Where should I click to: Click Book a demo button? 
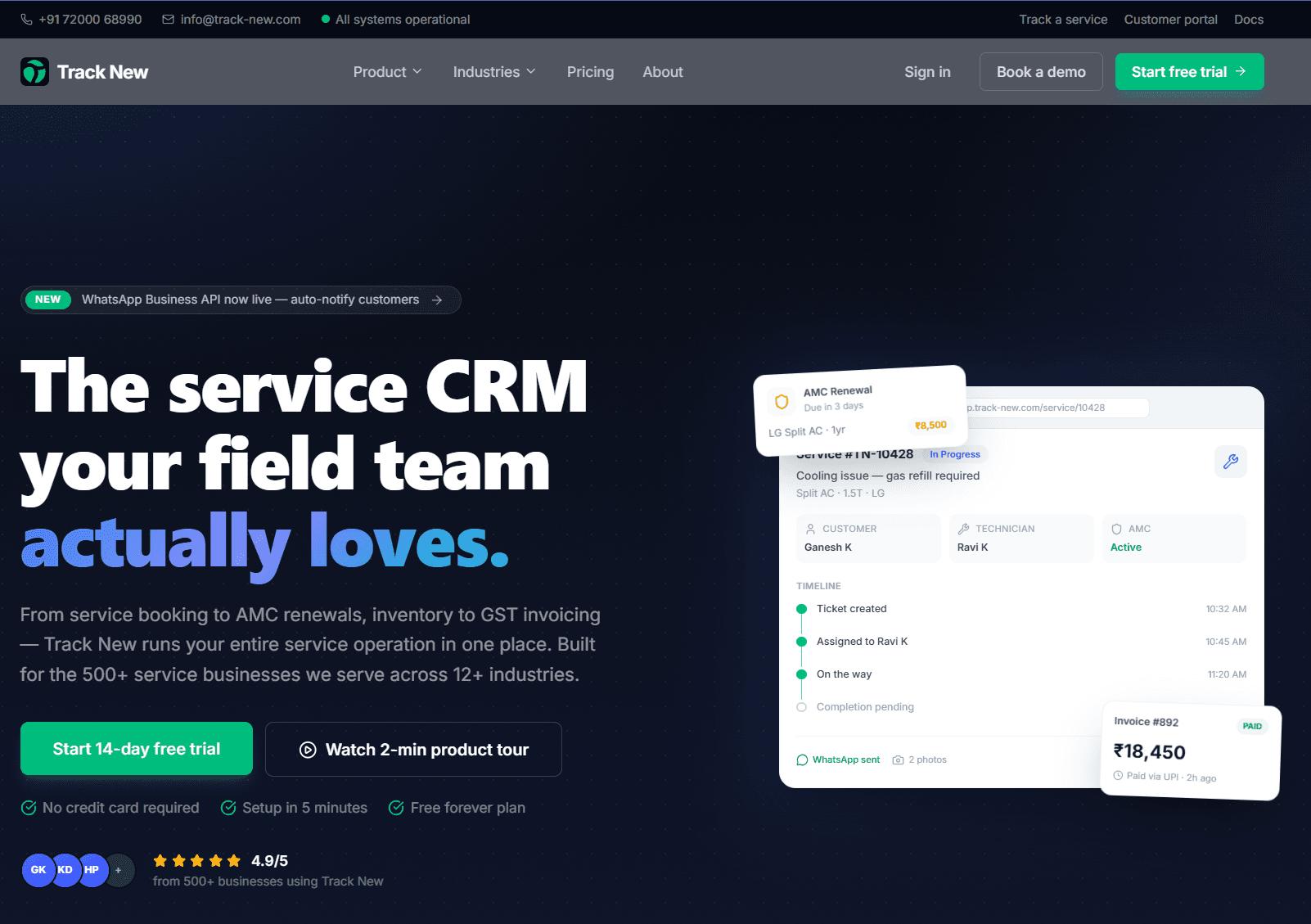1041,72
